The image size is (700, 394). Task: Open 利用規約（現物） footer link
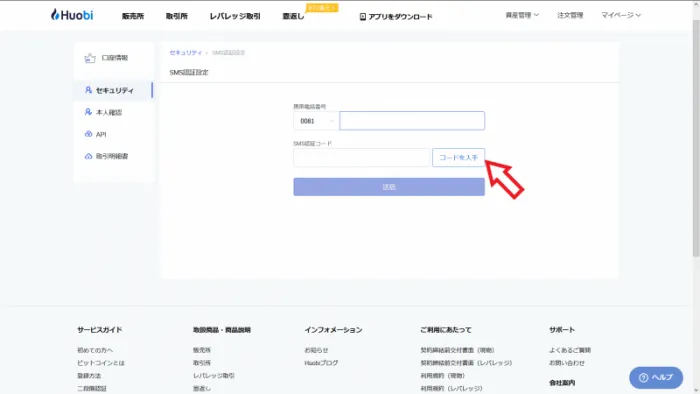click(x=442, y=376)
